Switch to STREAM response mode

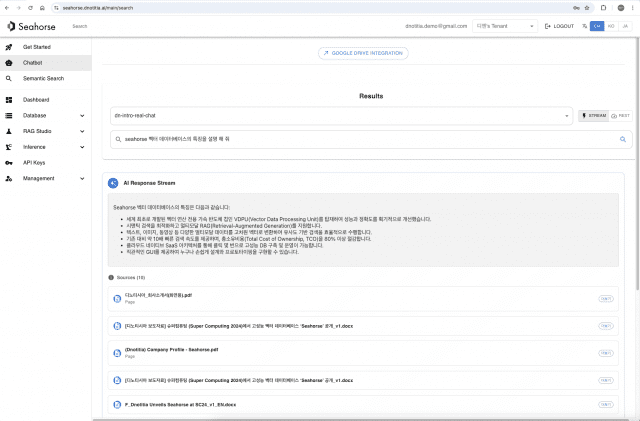click(x=593, y=115)
